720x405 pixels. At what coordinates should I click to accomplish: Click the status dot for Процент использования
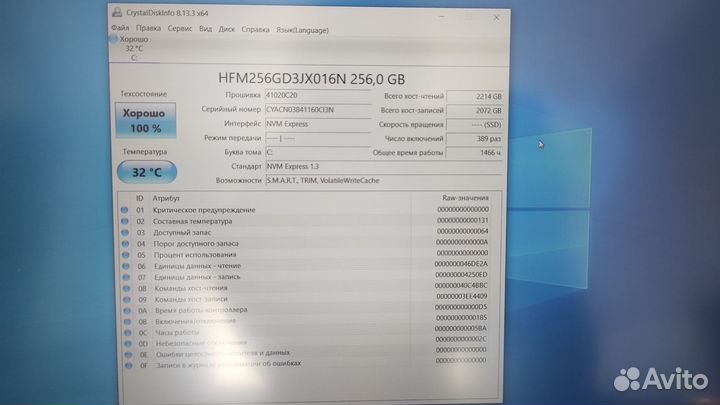(125, 255)
